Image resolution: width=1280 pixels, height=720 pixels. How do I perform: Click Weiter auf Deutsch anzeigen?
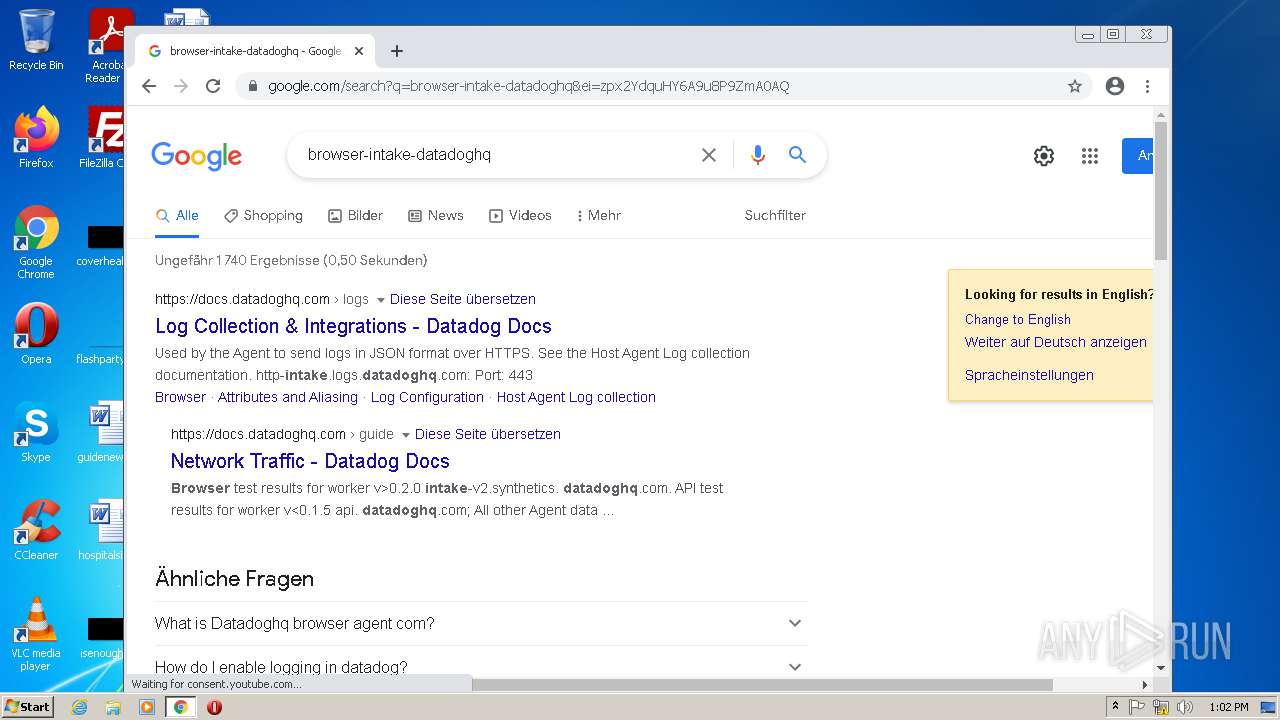[1056, 342]
